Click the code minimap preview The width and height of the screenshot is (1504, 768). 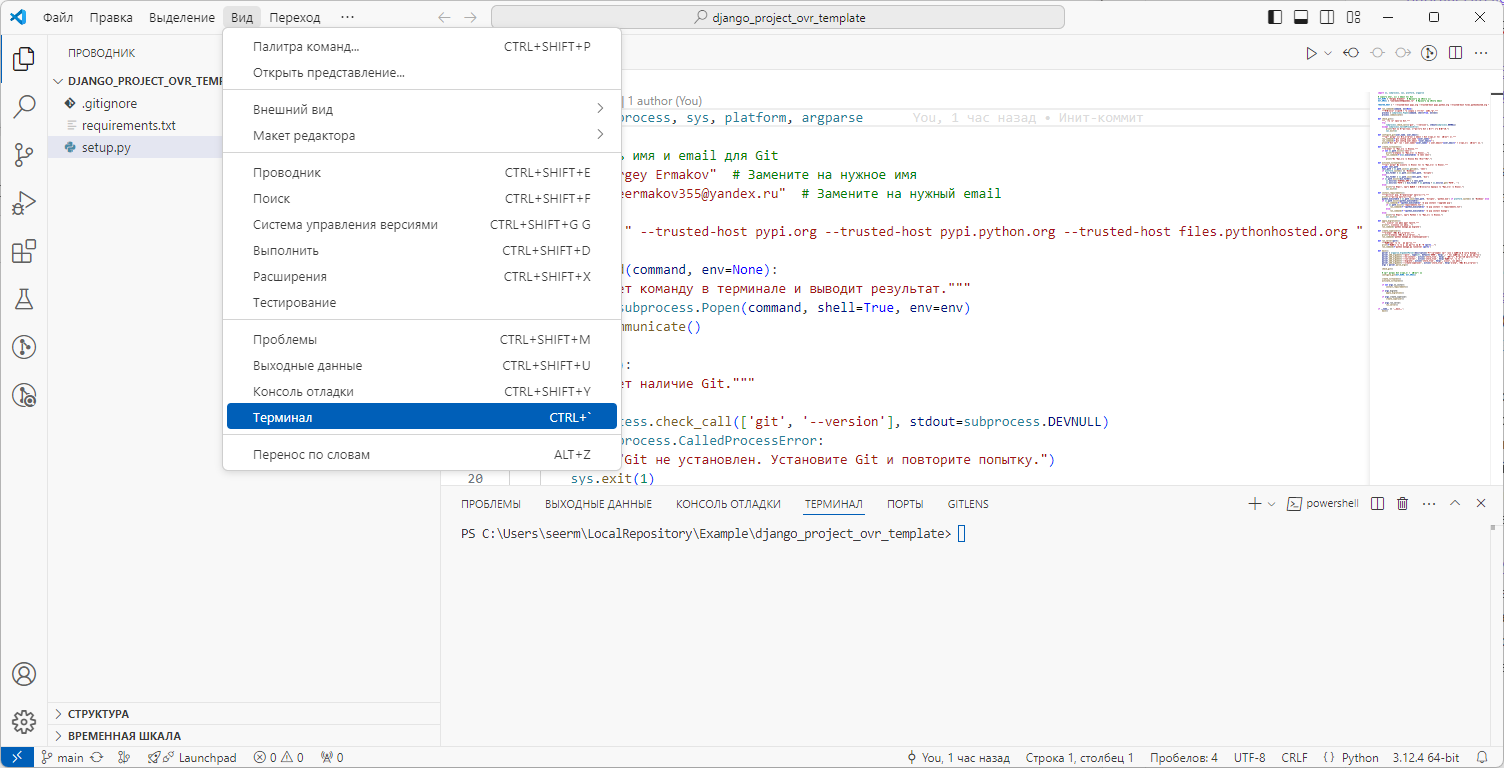(1432, 200)
